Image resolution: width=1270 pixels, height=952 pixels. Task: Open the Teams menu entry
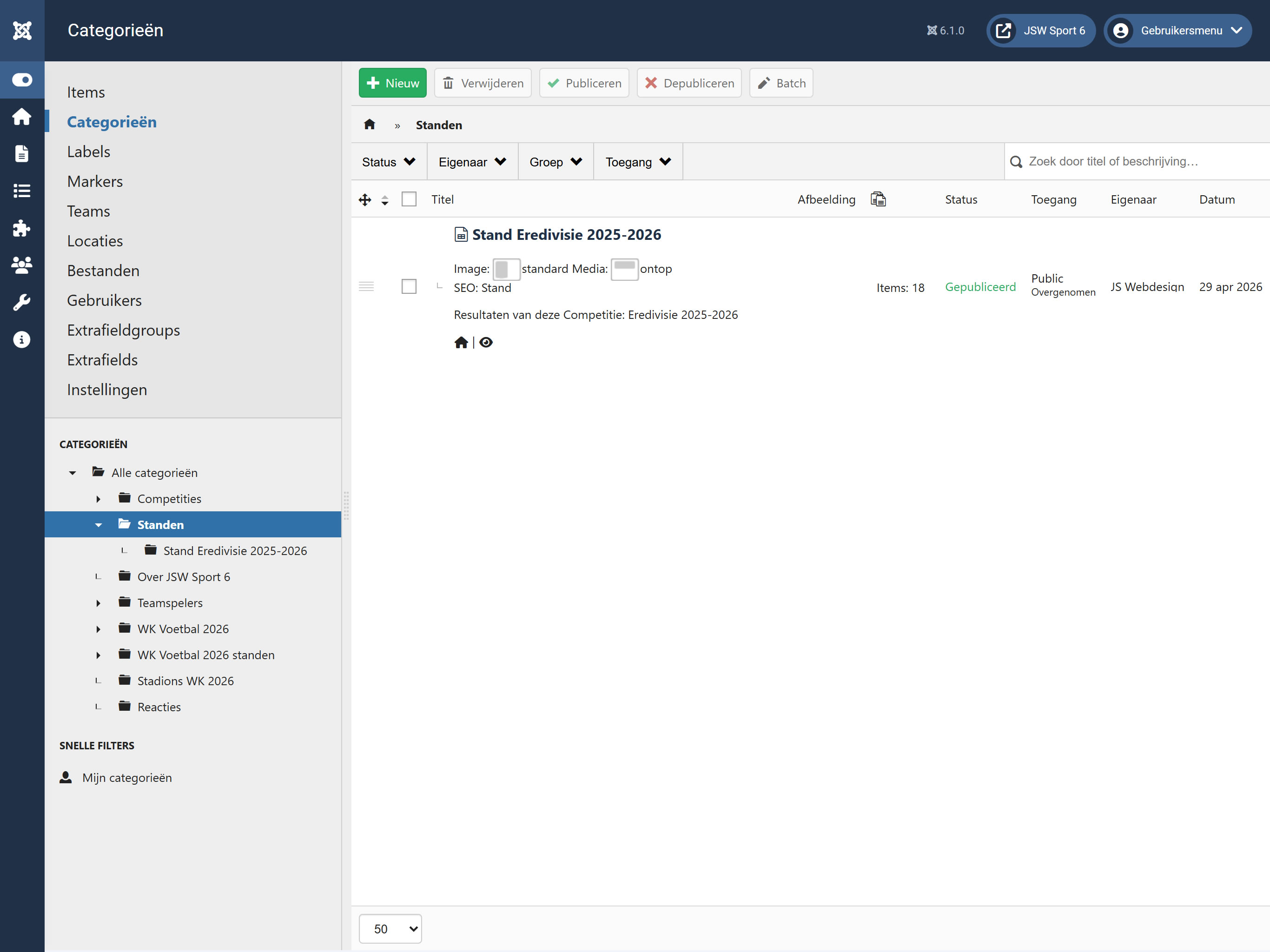(x=88, y=212)
